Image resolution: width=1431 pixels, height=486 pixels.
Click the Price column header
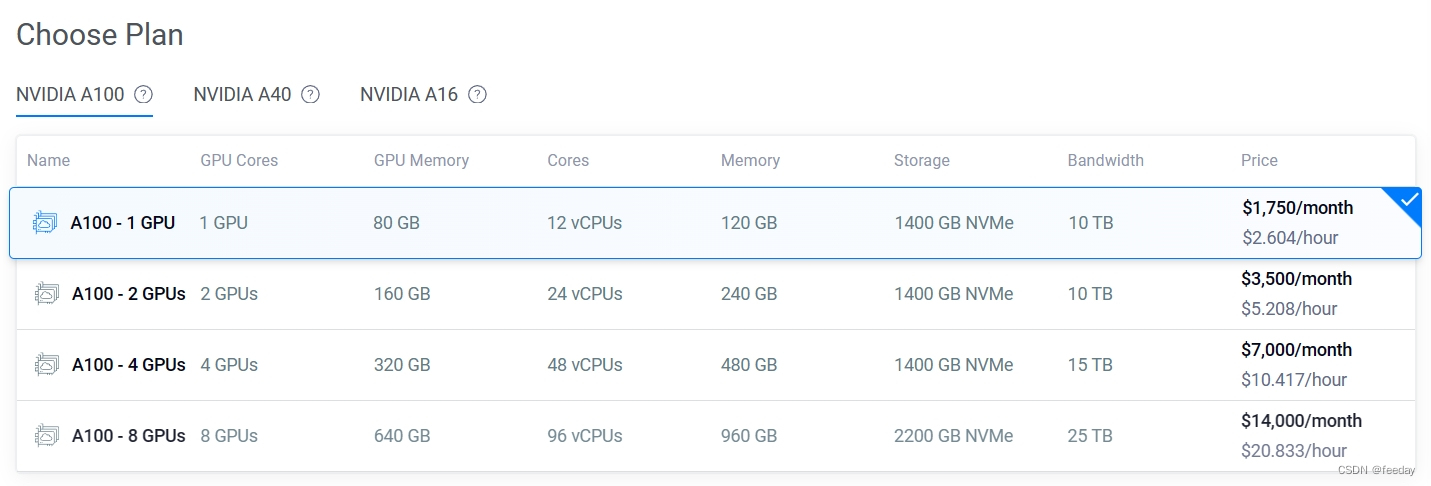click(1259, 160)
